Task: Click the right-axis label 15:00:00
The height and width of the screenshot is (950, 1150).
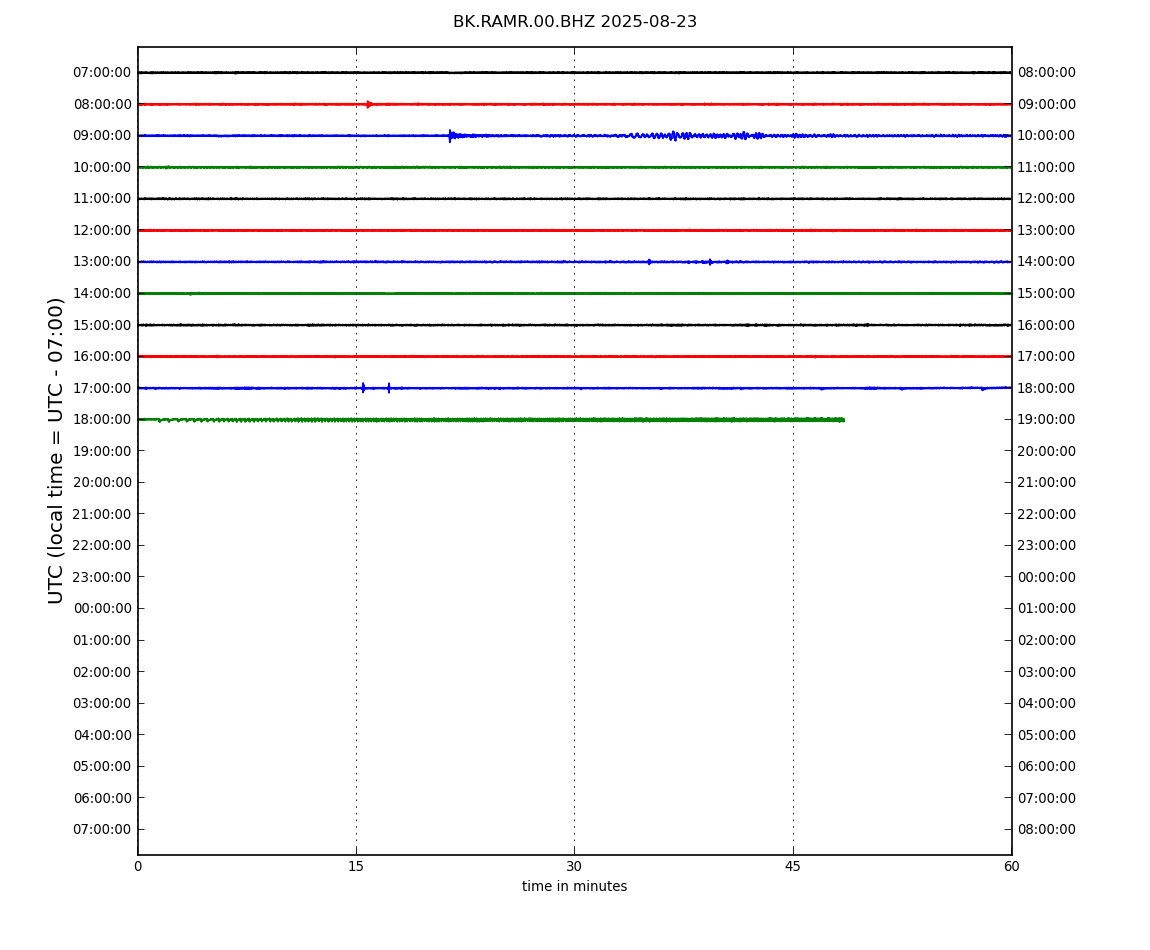Action: [x=1047, y=293]
